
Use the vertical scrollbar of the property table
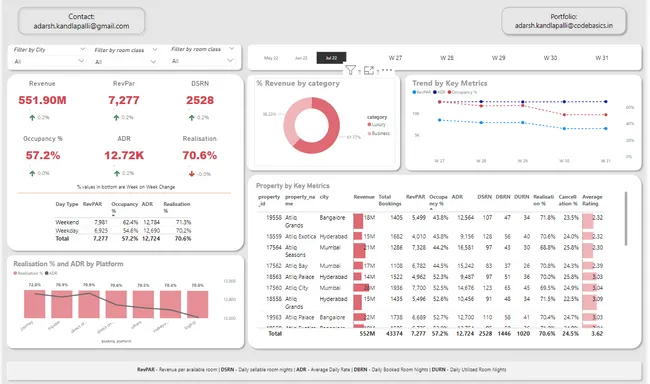[626, 219]
